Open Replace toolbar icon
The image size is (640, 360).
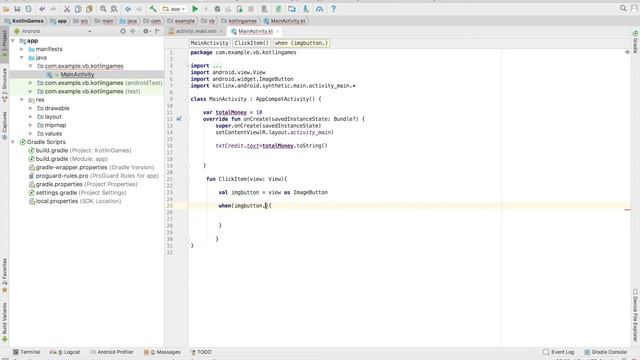tap(114, 9)
